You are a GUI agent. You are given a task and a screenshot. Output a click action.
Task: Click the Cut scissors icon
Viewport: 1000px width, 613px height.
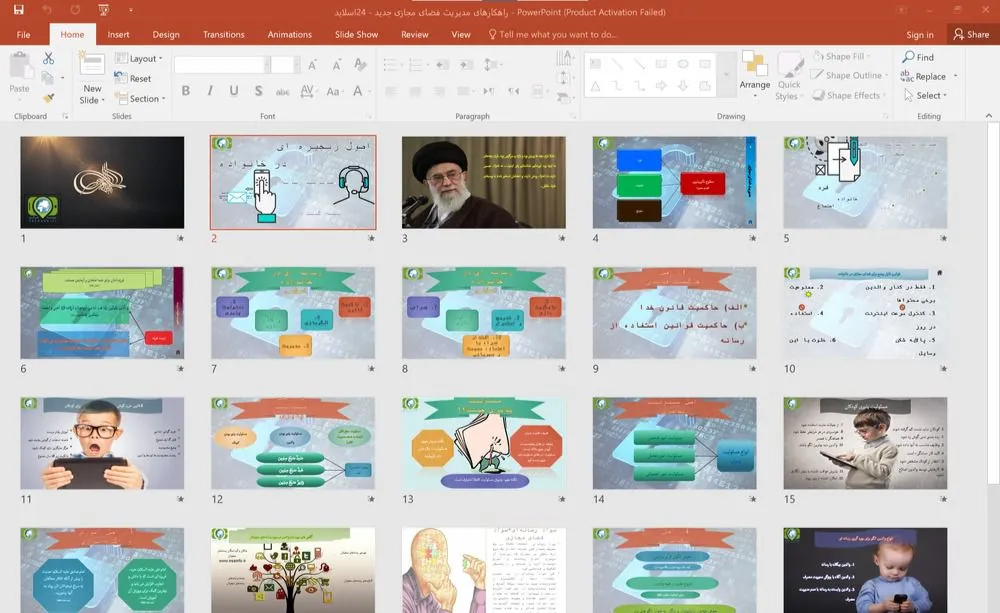[48, 59]
